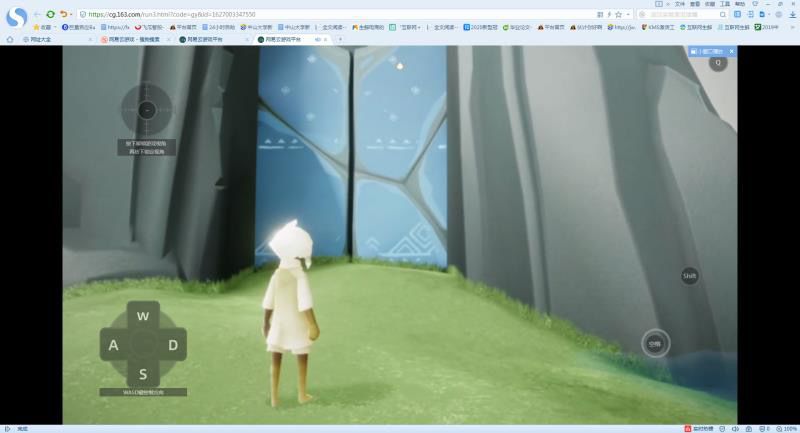Click the lightning speed-mode icon
This screenshot has height=433, width=800.
[x=609, y=14]
